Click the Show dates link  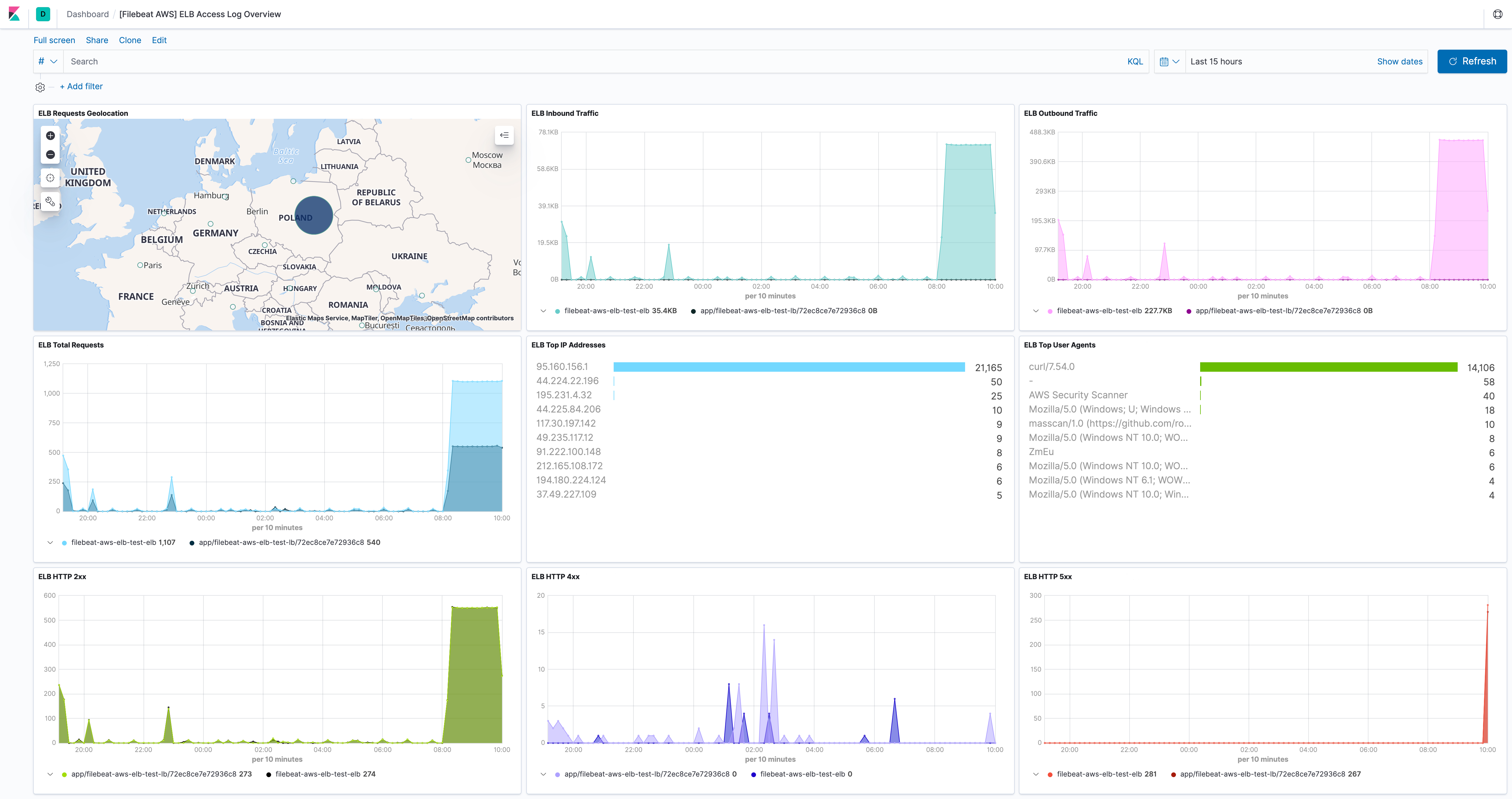[1399, 61]
